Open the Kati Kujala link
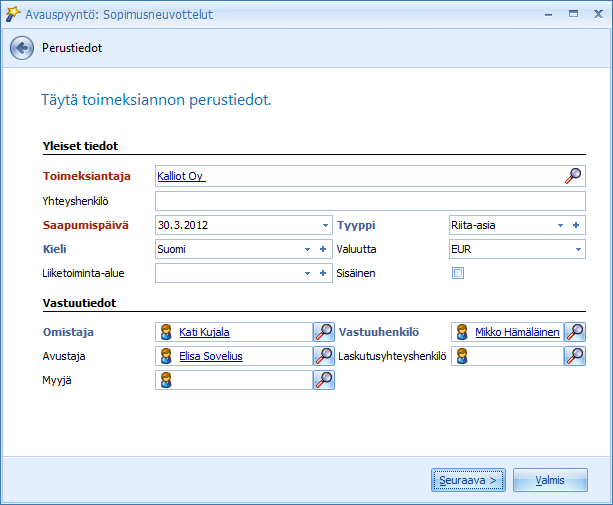Image resolution: width=613 pixels, height=505 pixels. click(204, 332)
